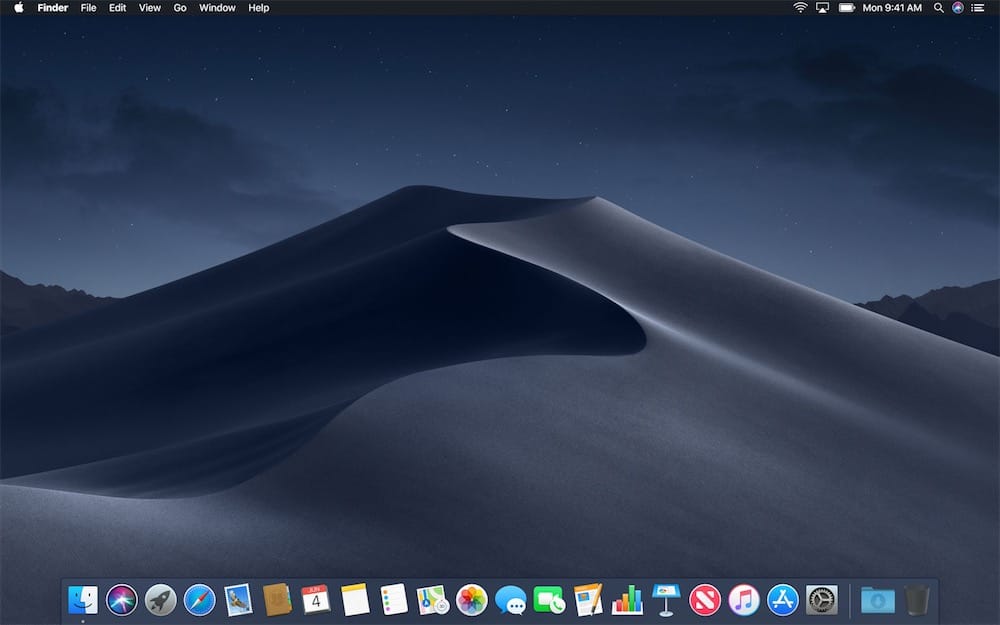
Task: Show Wi-Fi status menu
Action: (800, 8)
